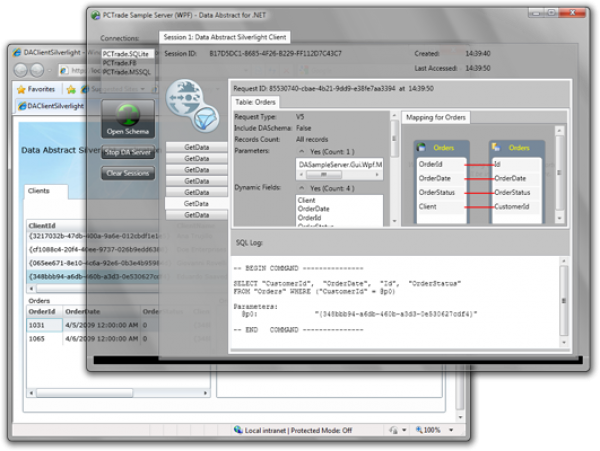600x451 pixels.
Task: Select the PCTrade.MSSQL connection
Action: (127, 72)
